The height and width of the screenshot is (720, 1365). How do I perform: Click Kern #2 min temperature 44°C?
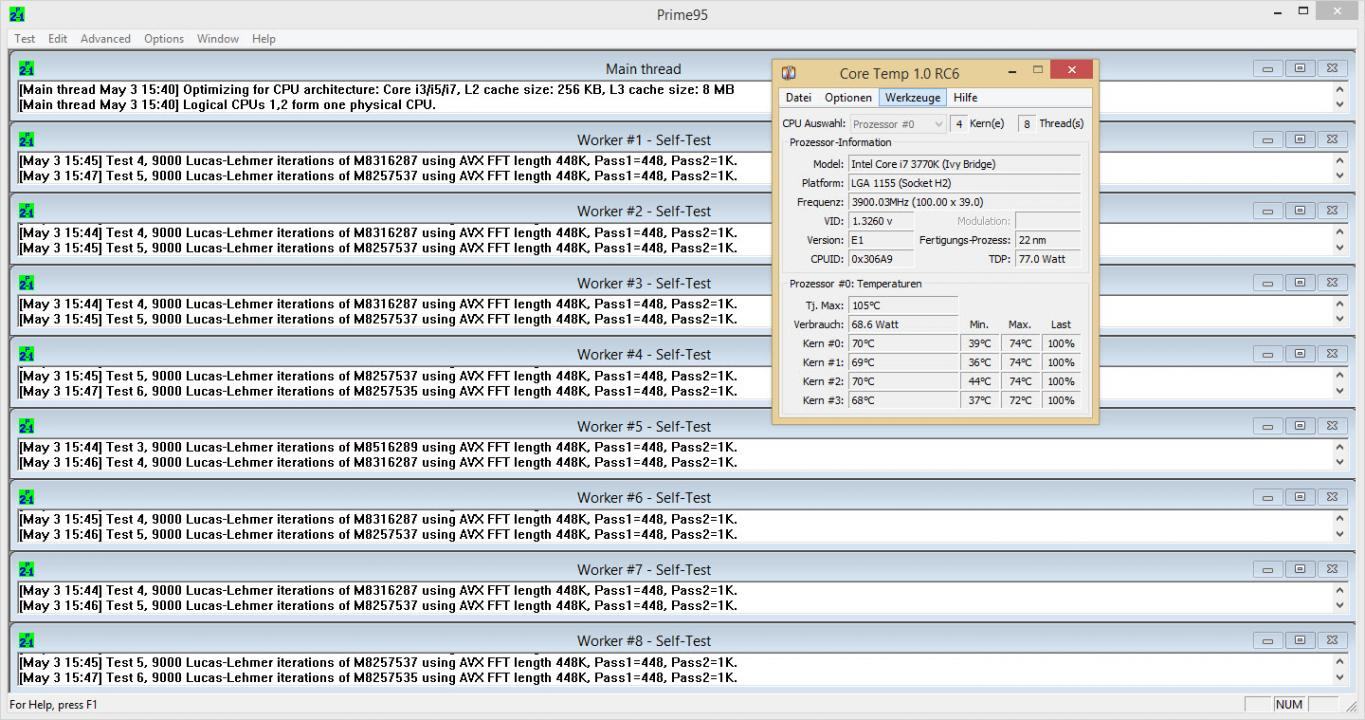click(979, 381)
